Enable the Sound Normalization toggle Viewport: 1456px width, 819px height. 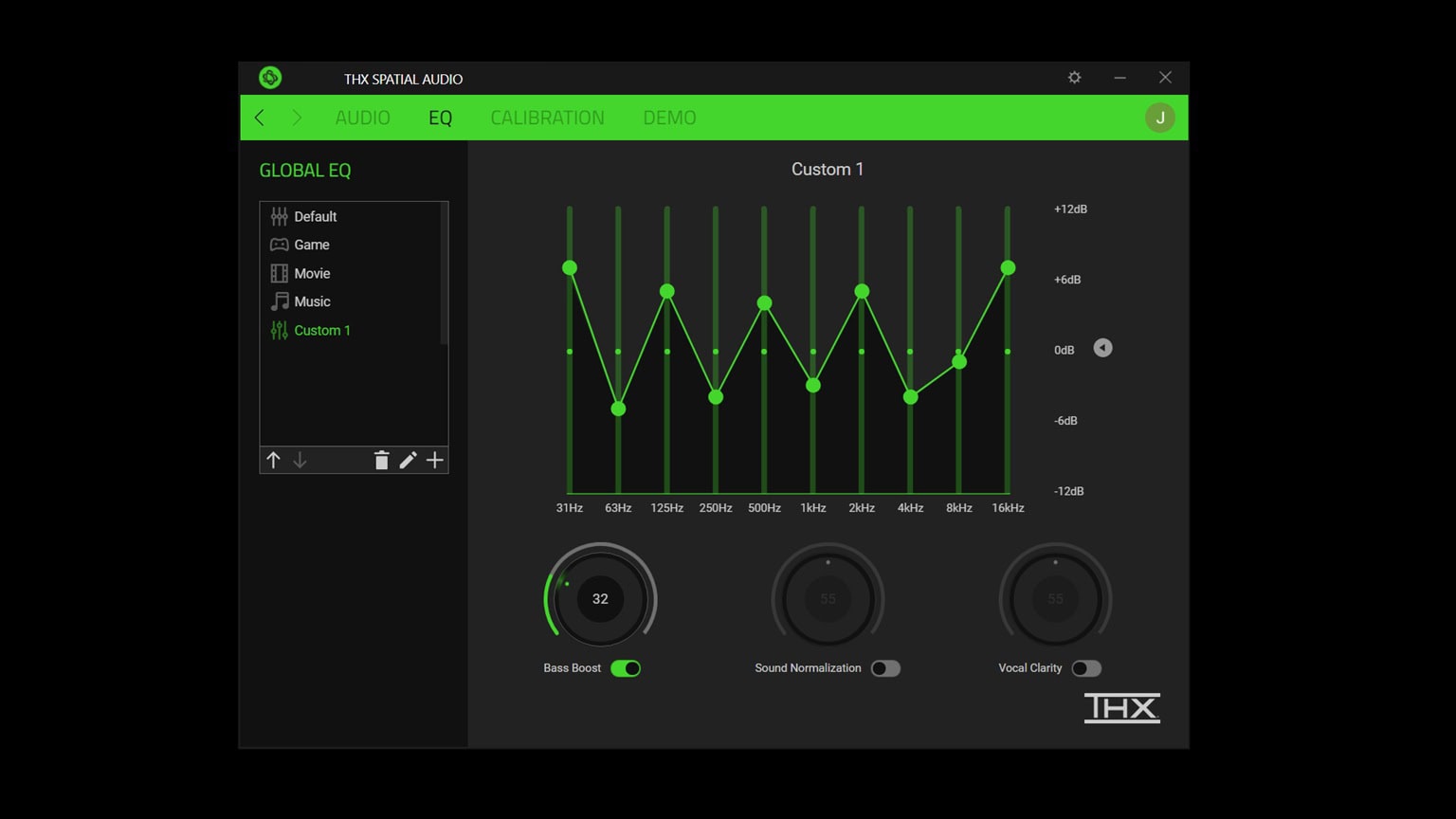coord(885,668)
